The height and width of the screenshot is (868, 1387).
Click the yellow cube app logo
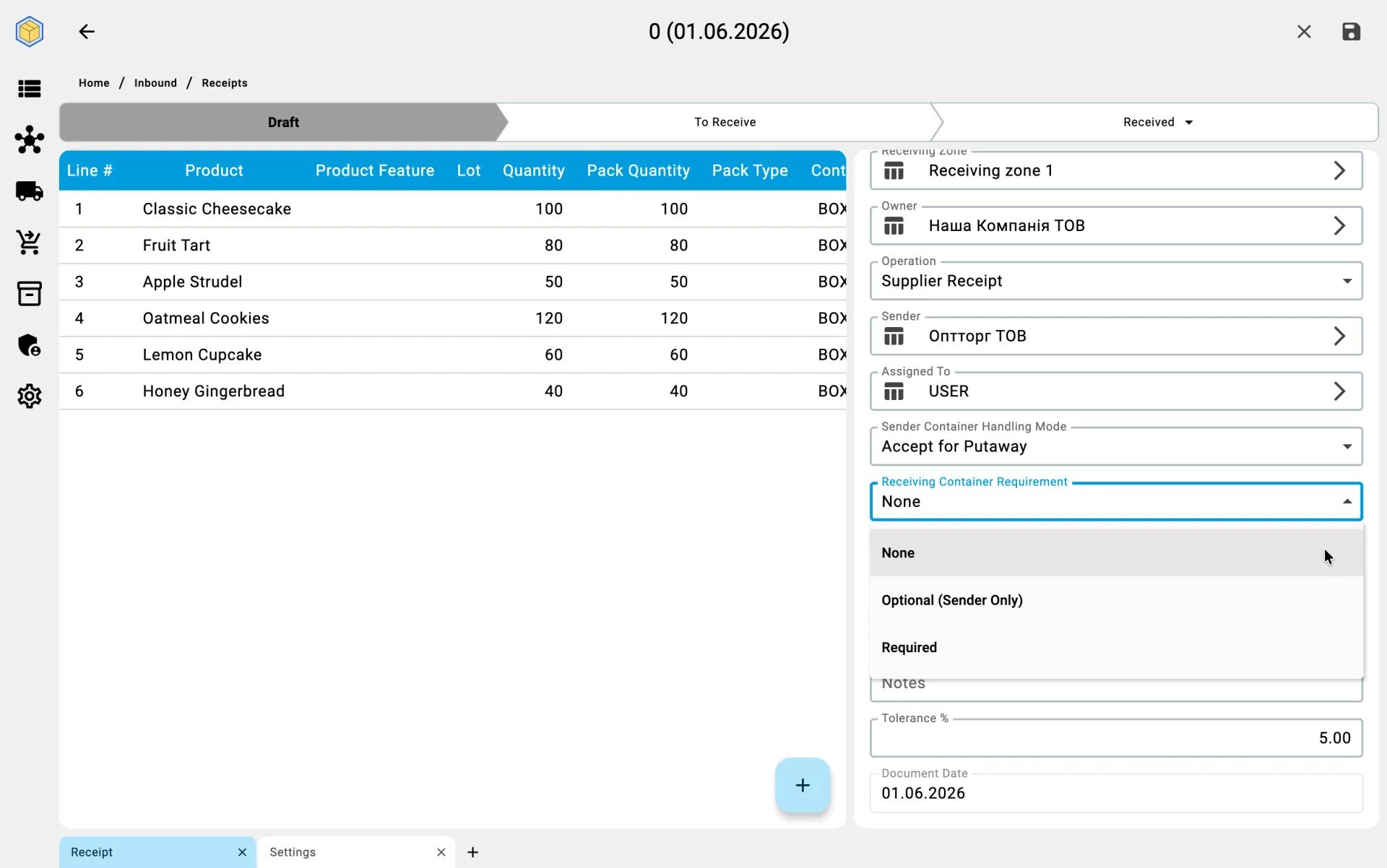coord(30,32)
